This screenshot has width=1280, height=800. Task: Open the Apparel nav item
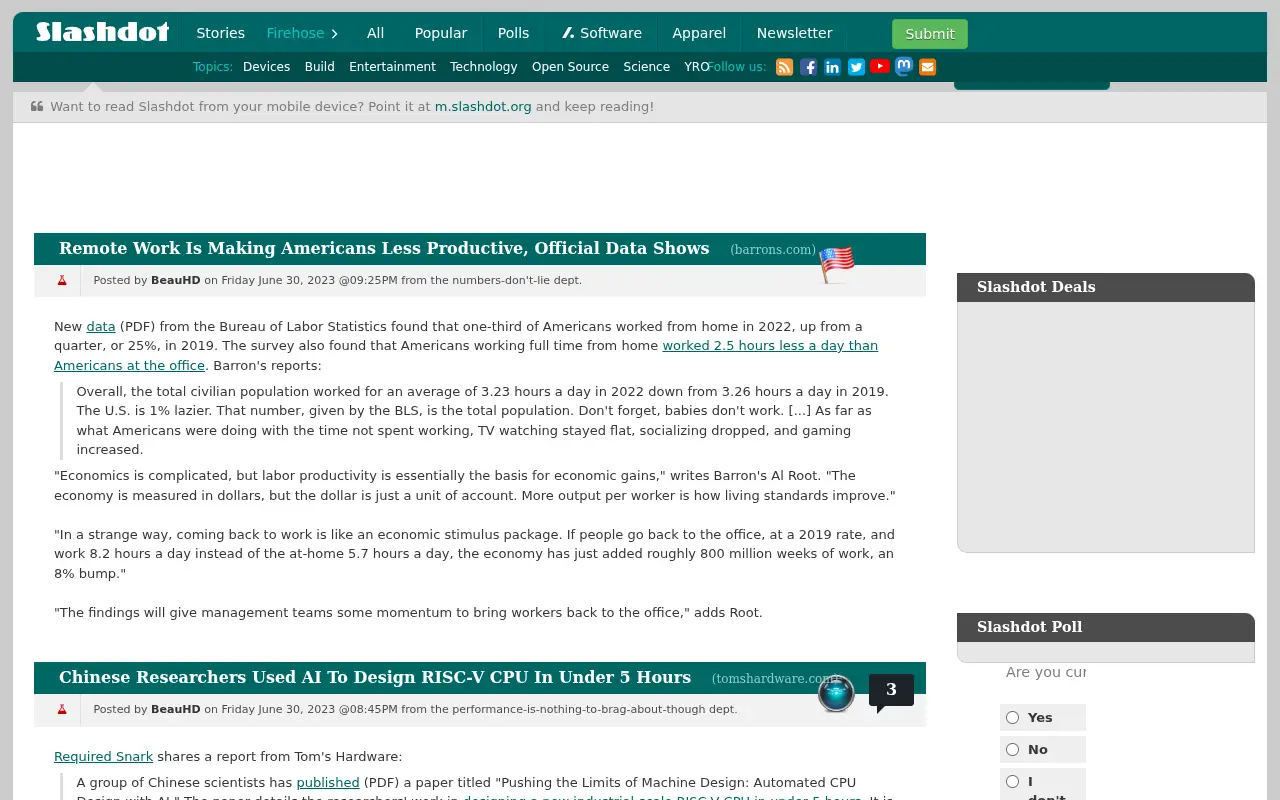(x=699, y=33)
